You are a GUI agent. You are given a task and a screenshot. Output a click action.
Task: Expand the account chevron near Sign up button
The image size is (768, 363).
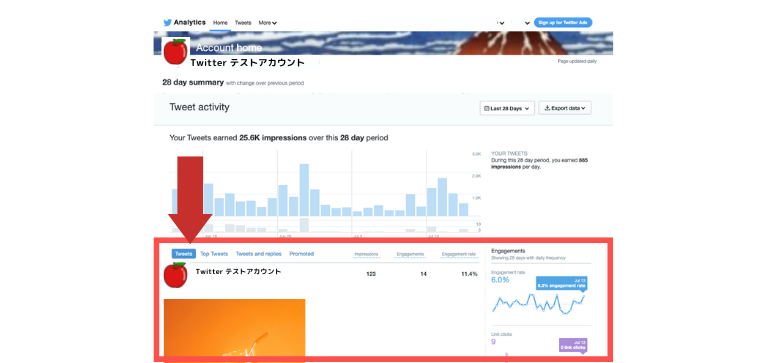pyautogui.click(x=527, y=23)
